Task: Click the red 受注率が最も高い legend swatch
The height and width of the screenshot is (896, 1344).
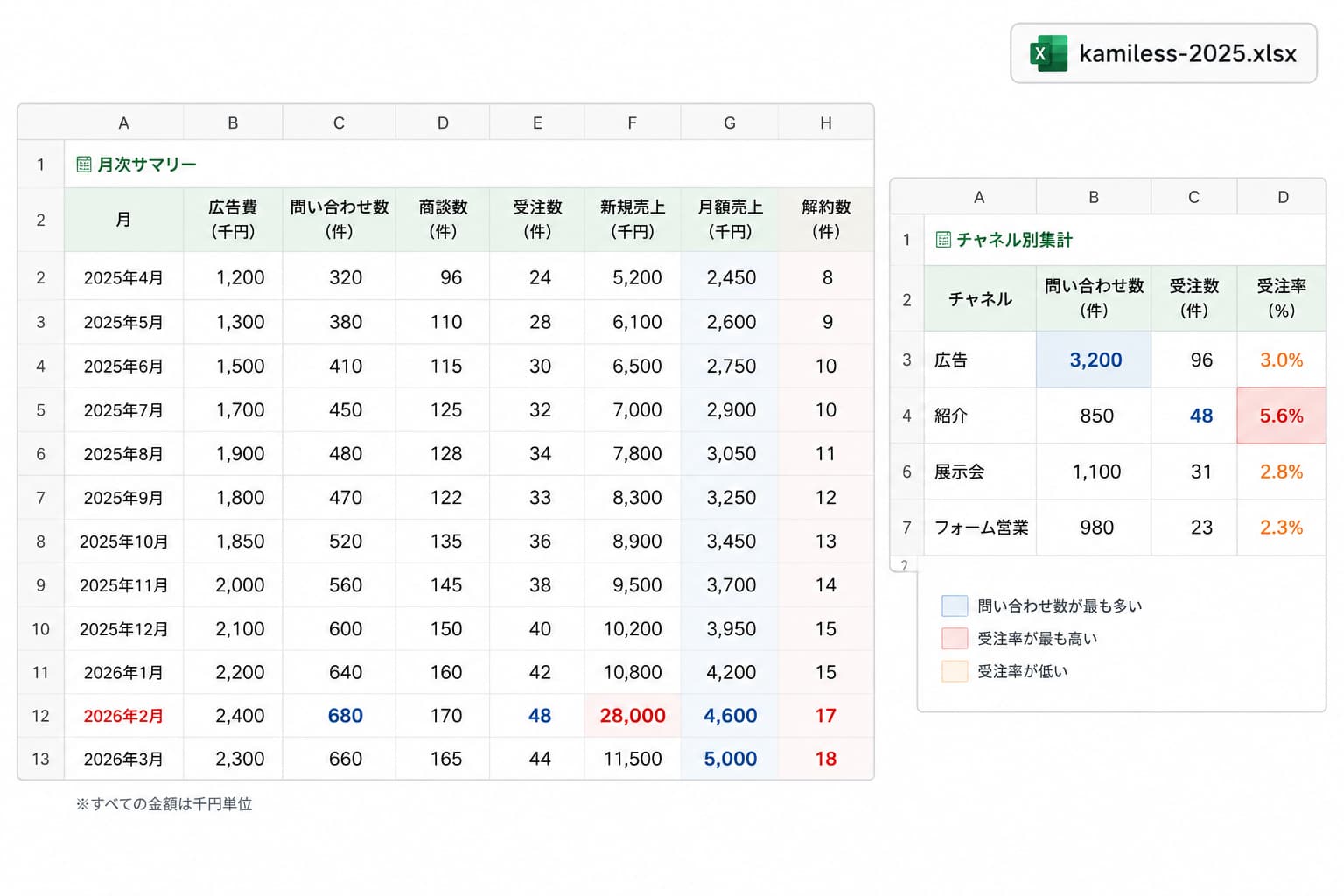Action: pos(955,638)
